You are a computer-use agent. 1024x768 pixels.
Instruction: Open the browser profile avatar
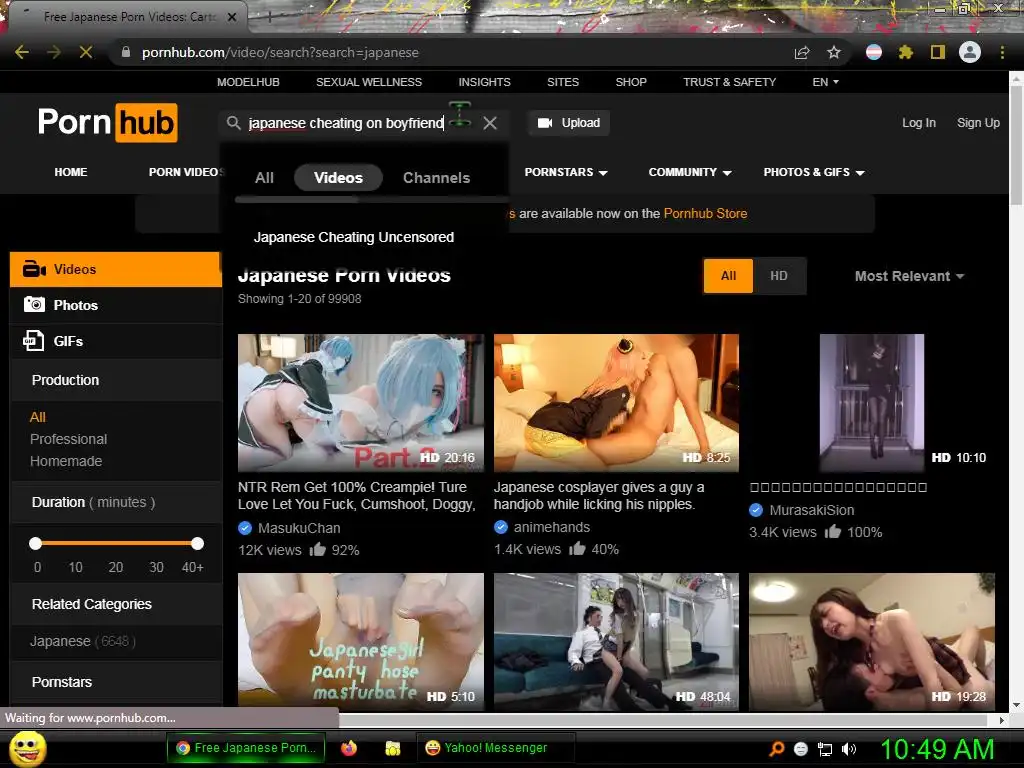click(970, 52)
